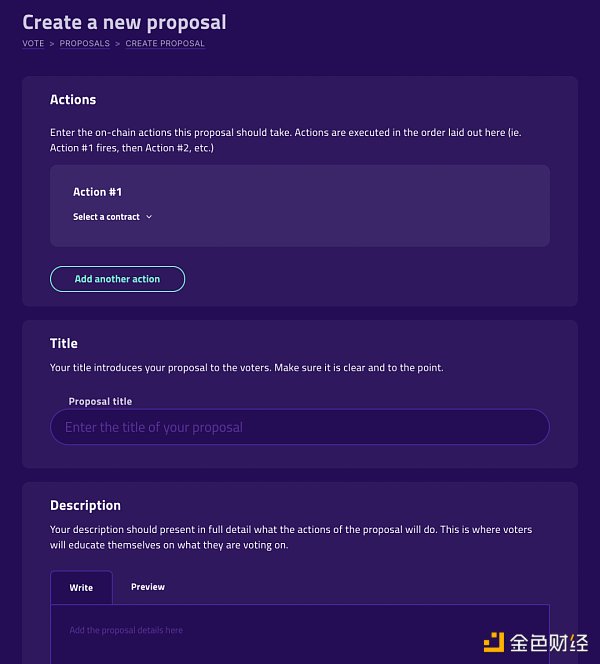Switch to the Write tab

click(x=81, y=588)
